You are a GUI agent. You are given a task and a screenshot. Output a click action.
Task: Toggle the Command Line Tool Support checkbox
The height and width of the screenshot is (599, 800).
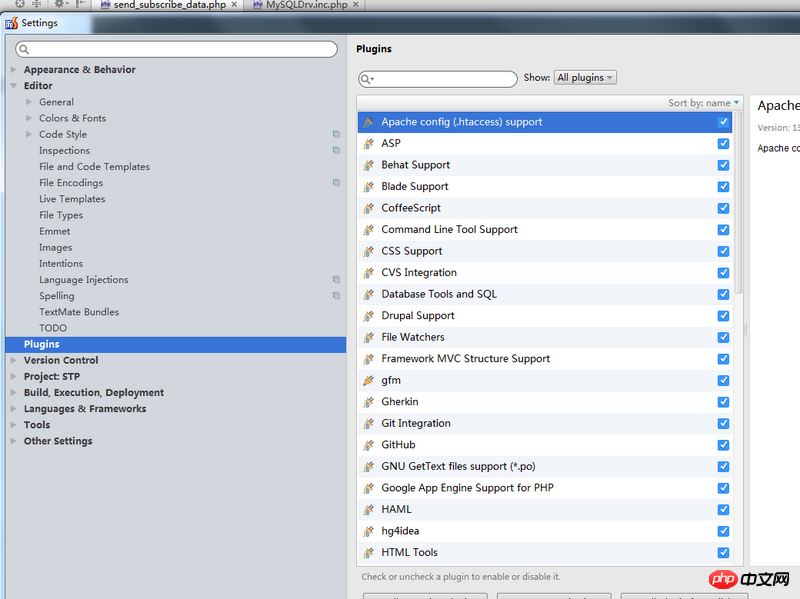point(723,230)
